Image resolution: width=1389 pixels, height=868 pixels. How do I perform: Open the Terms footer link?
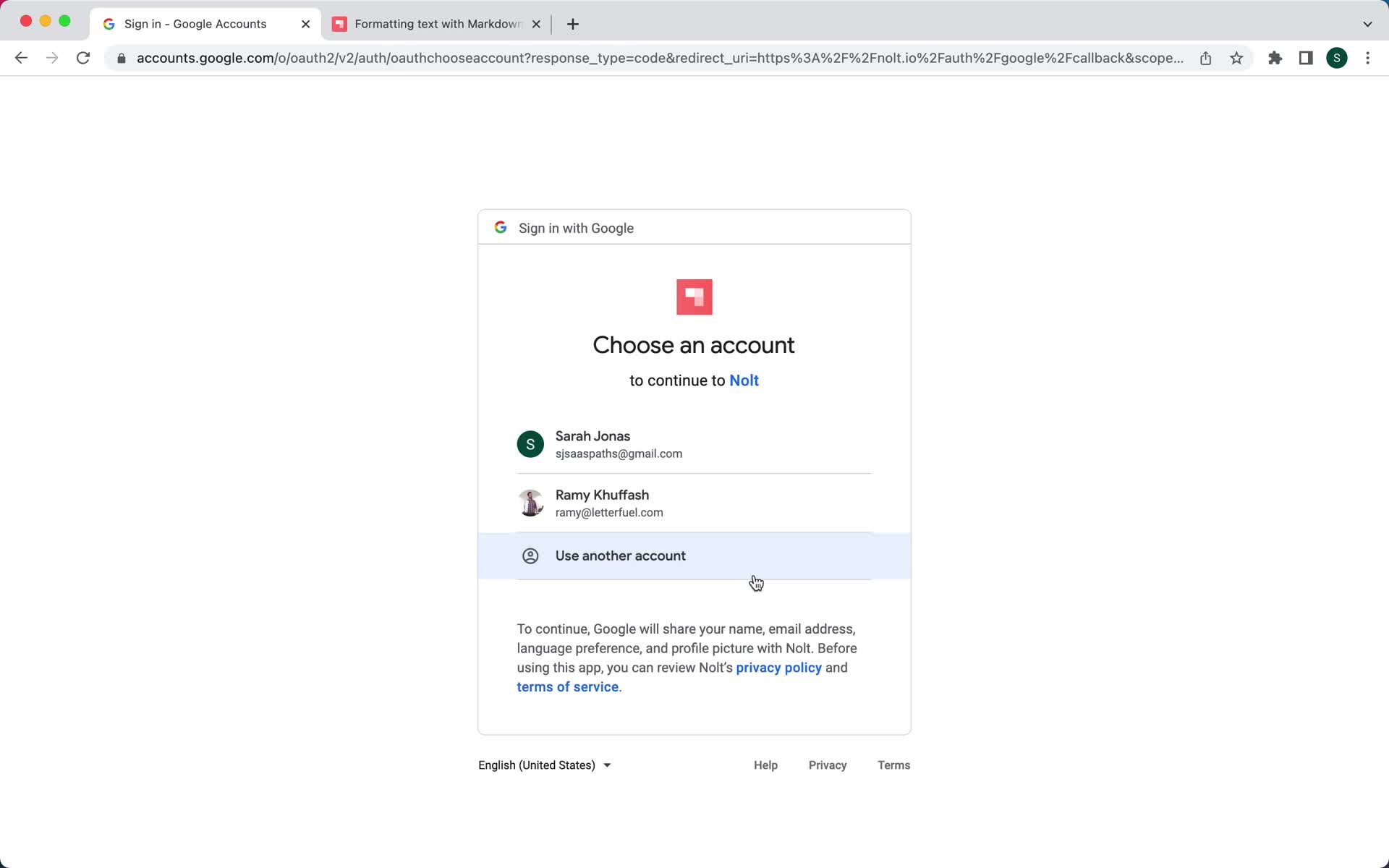pyautogui.click(x=893, y=765)
